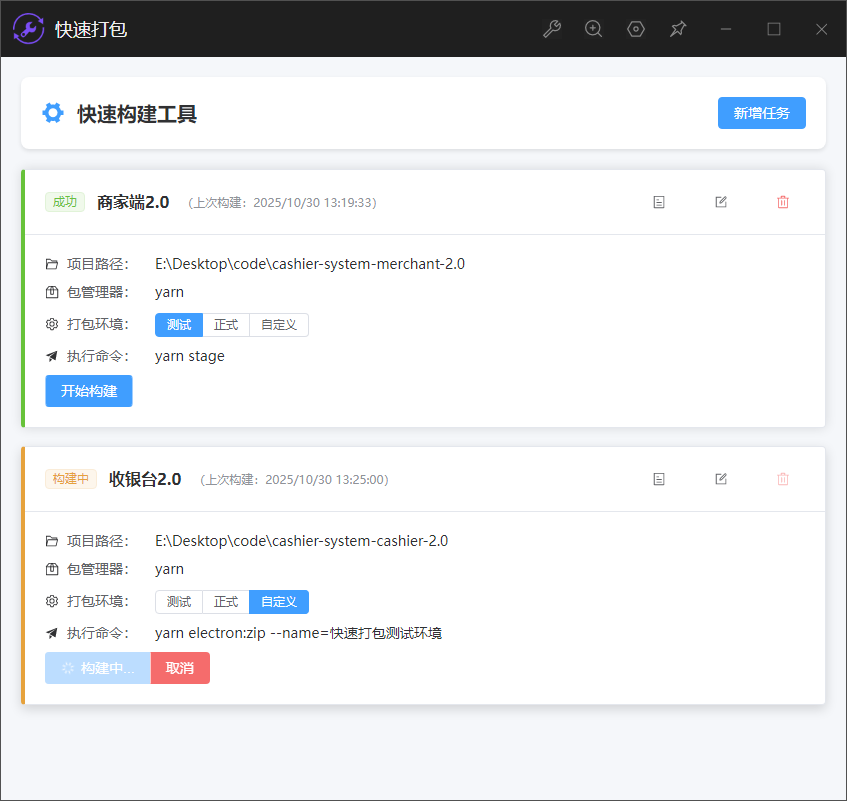Image resolution: width=847 pixels, height=801 pixels.
Task: Start build with 开始构建 button
Action: coord(89,391)
